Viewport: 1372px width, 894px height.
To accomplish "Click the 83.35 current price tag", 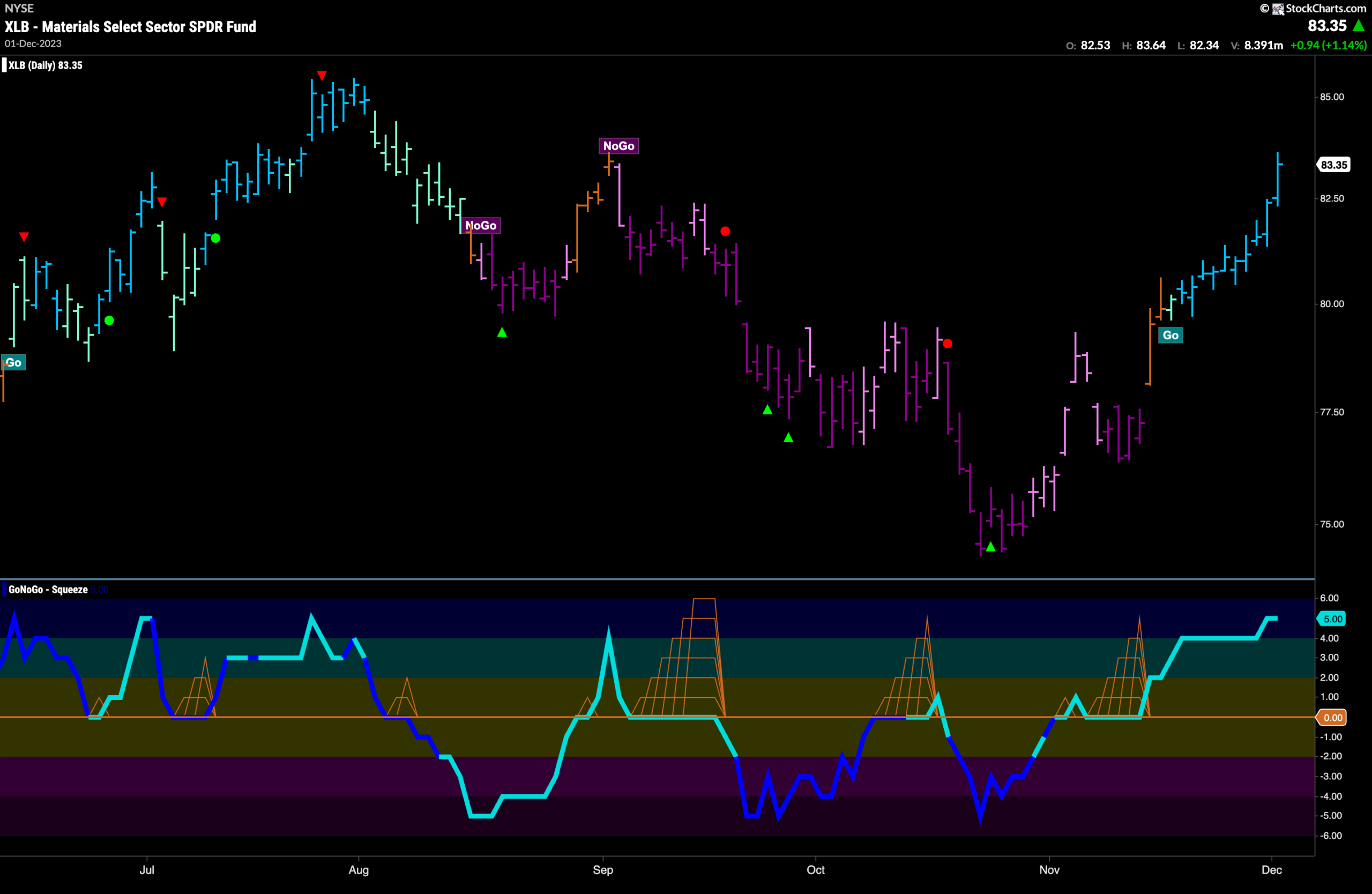I will pyautogui.click(x=1334, y=165).
